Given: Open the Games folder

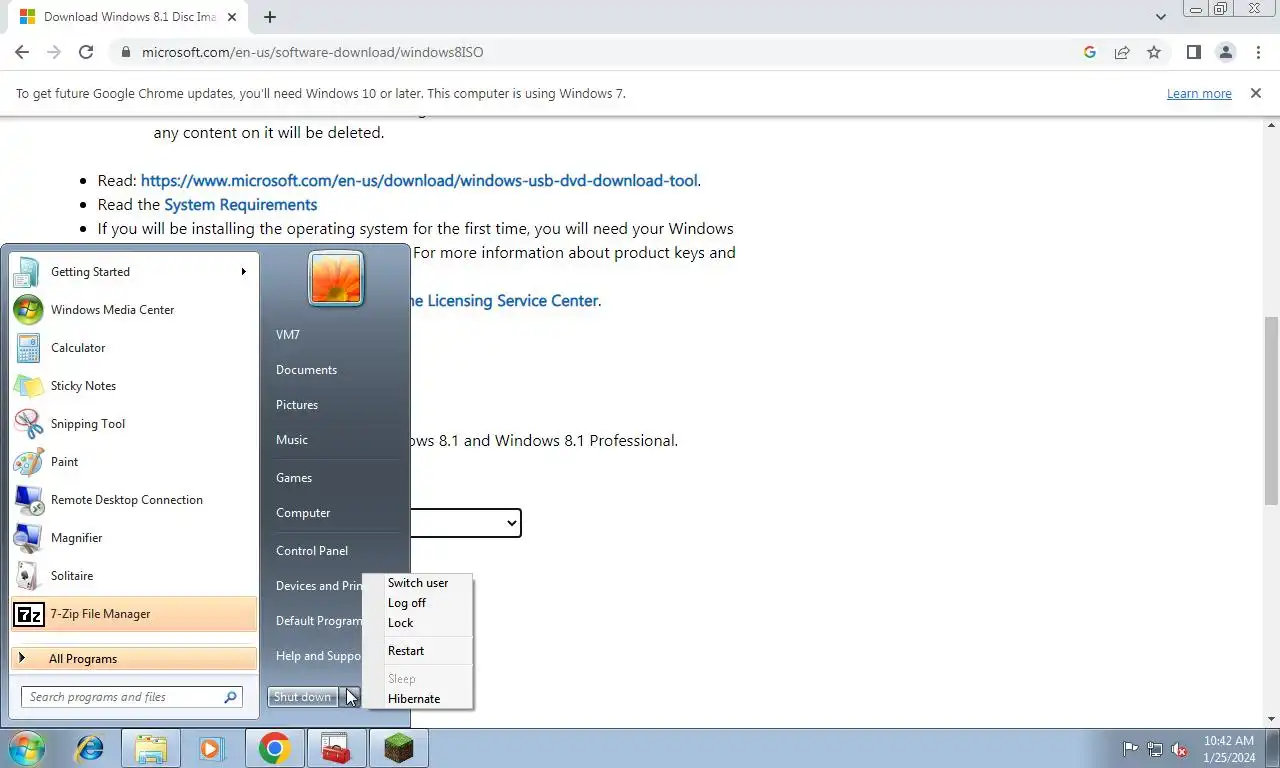Looking at the screenshot, I should pyautogui.click(x=294, y=478).
